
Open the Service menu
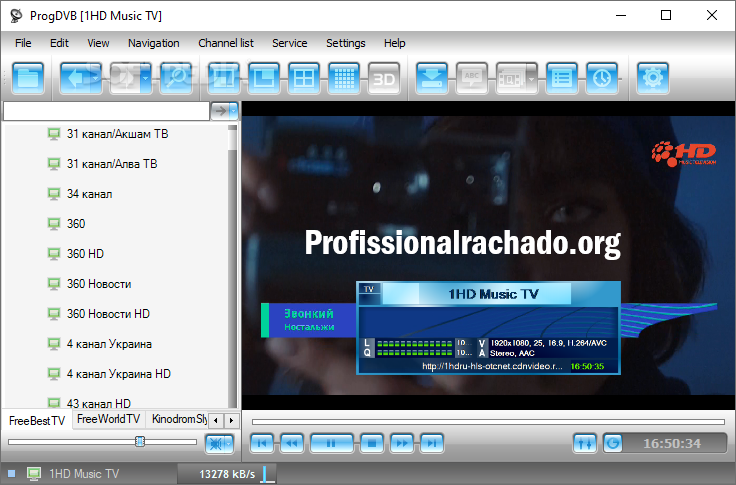(290, 43)
